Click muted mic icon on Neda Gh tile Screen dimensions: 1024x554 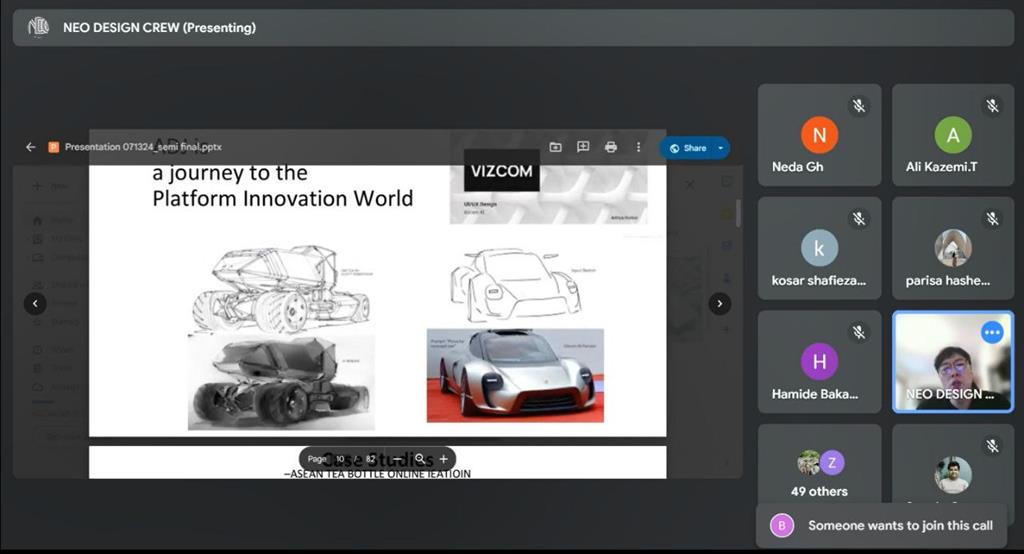(859, 106)
